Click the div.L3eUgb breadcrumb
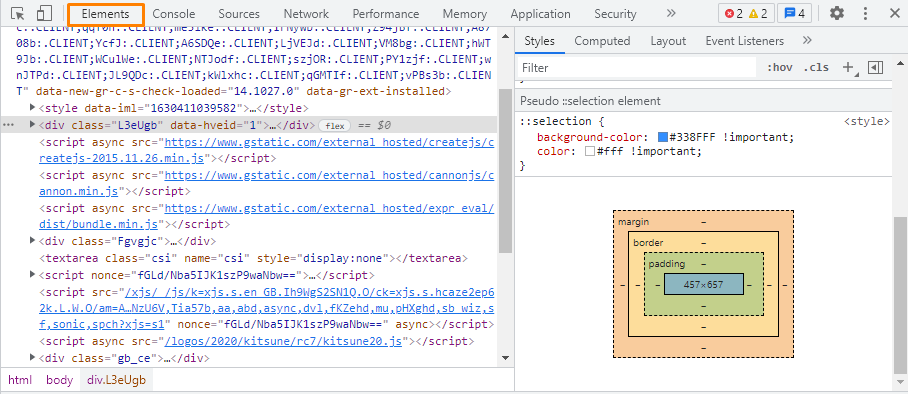The image size is (908, 394). pyautogui.click(x=116, y=380)
